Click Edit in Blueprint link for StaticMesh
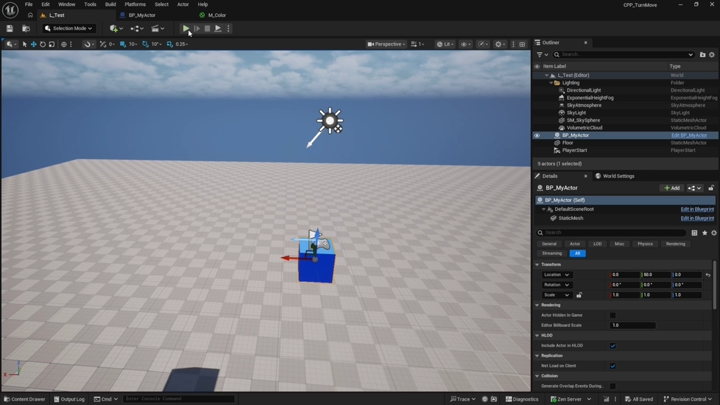Screen dimensions: 720x405 tap(697, 218)
